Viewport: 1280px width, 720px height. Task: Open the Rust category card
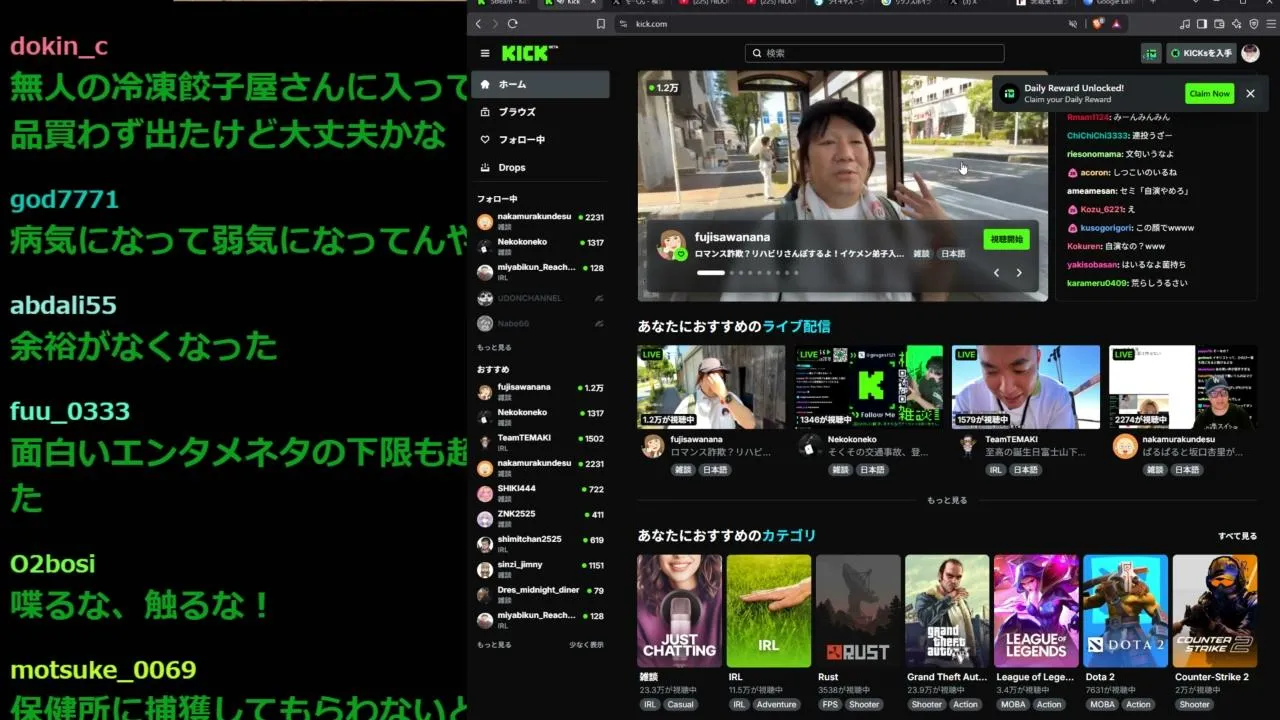click(858, 611)
